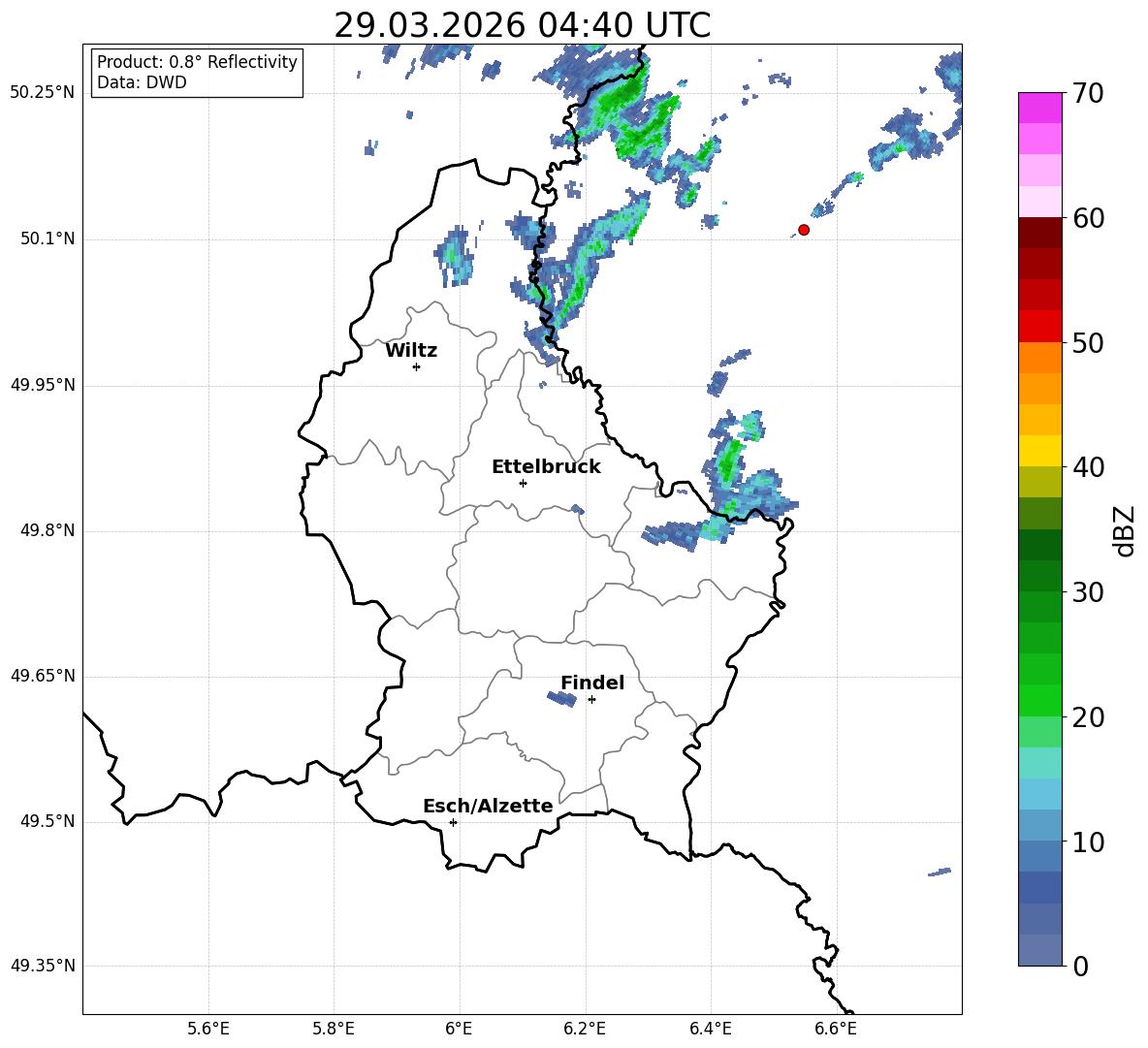Click the bright green 20 dBZ colorbar swatch
Image resolution: width=1148 pixels, height=1048 pixels.
tap(1040, 700)
